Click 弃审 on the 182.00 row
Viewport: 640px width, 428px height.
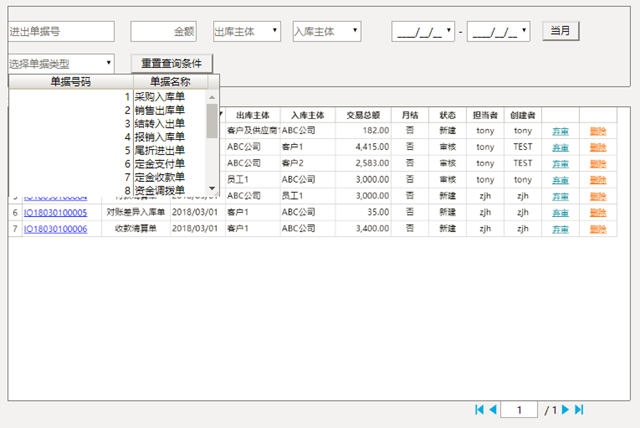[560, 131]
